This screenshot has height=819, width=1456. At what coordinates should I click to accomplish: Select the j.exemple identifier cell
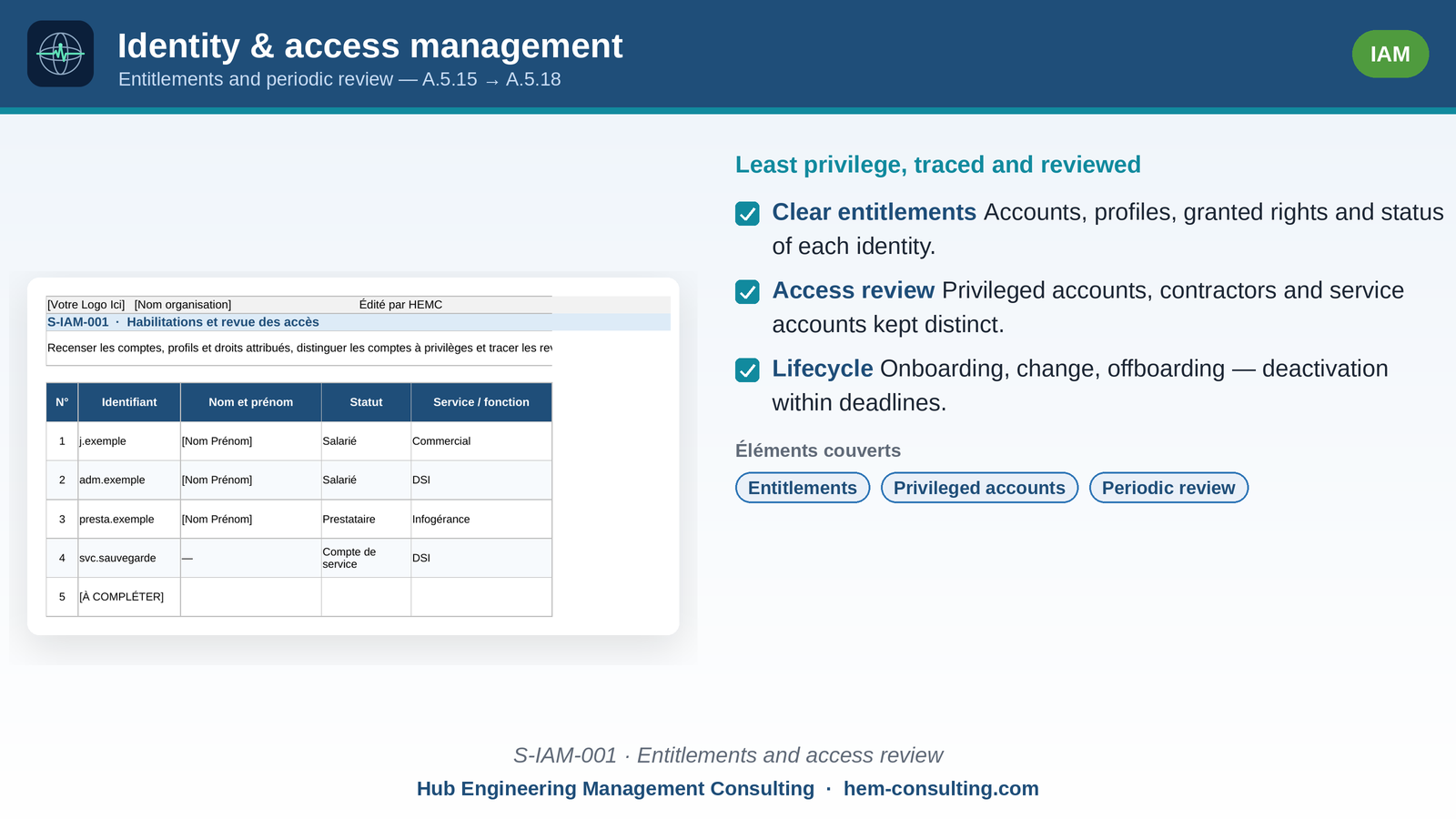pyautogui.click(x=129, y=441)
